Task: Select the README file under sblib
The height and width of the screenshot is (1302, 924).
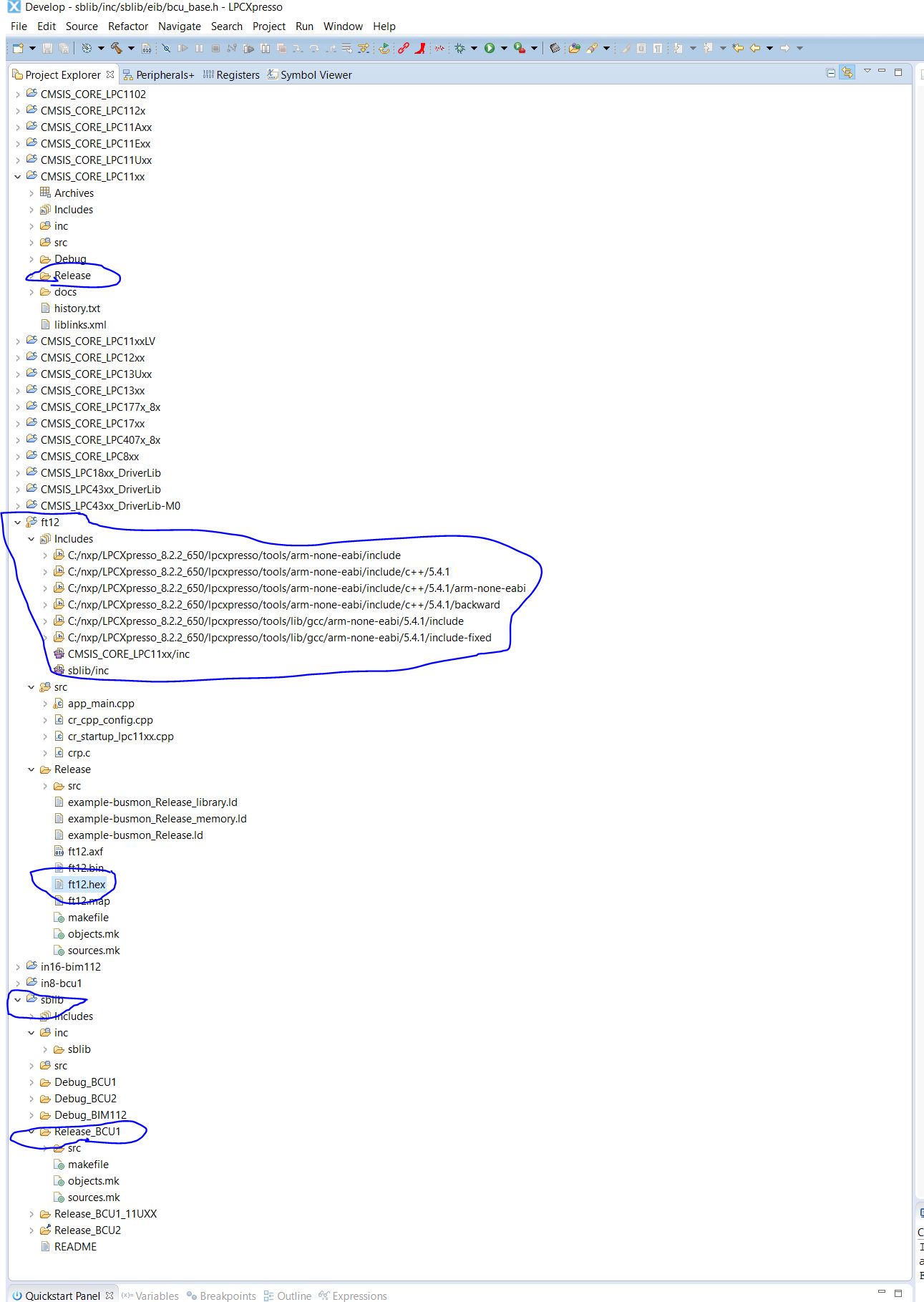Action: pyautogui.click(x=75, y=1247)
